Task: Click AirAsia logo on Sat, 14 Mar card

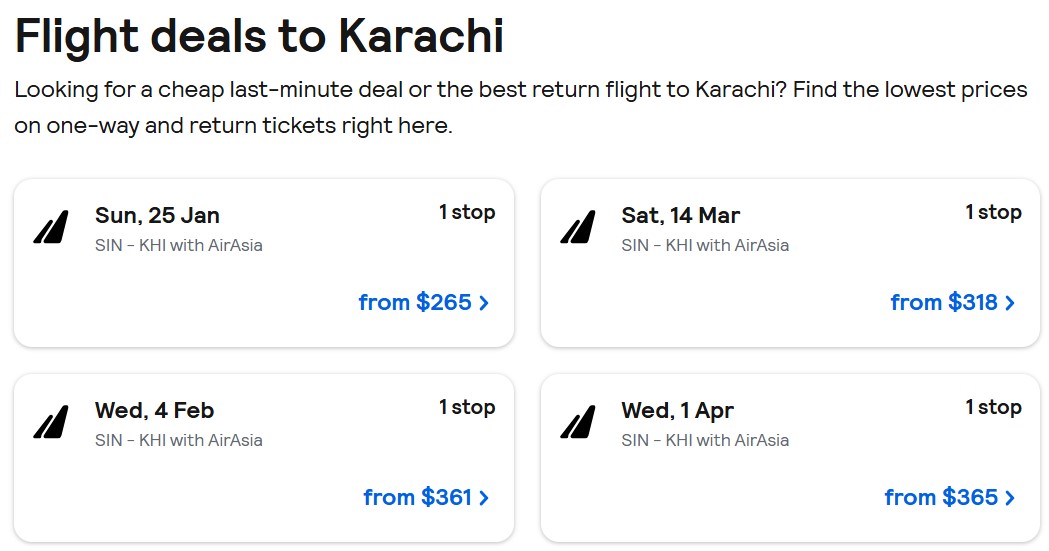Action: click(577, 228)
